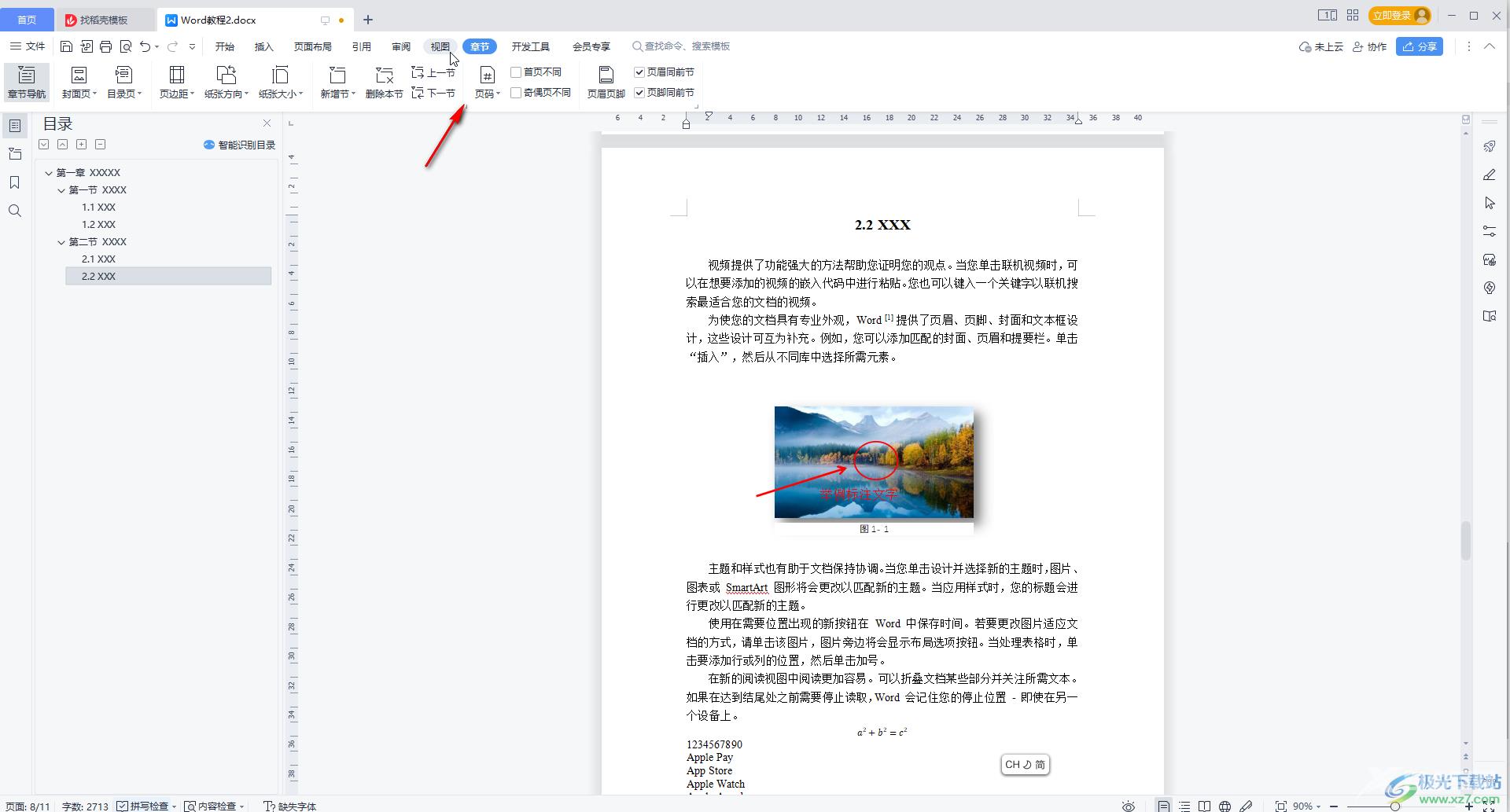This screenshot has height=812, width=1510.
Task: Click the pen icon in right sidebar
Action: pos(1490,175)
